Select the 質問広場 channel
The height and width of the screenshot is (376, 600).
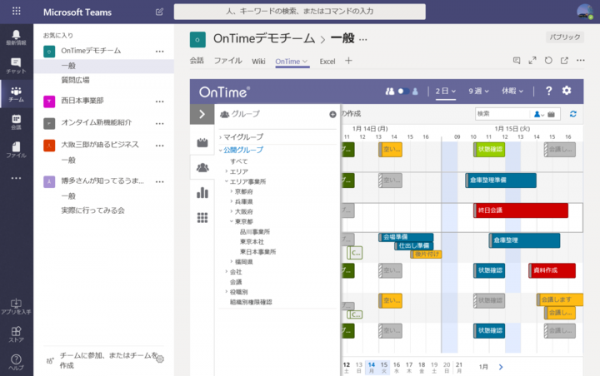(75, 80)
